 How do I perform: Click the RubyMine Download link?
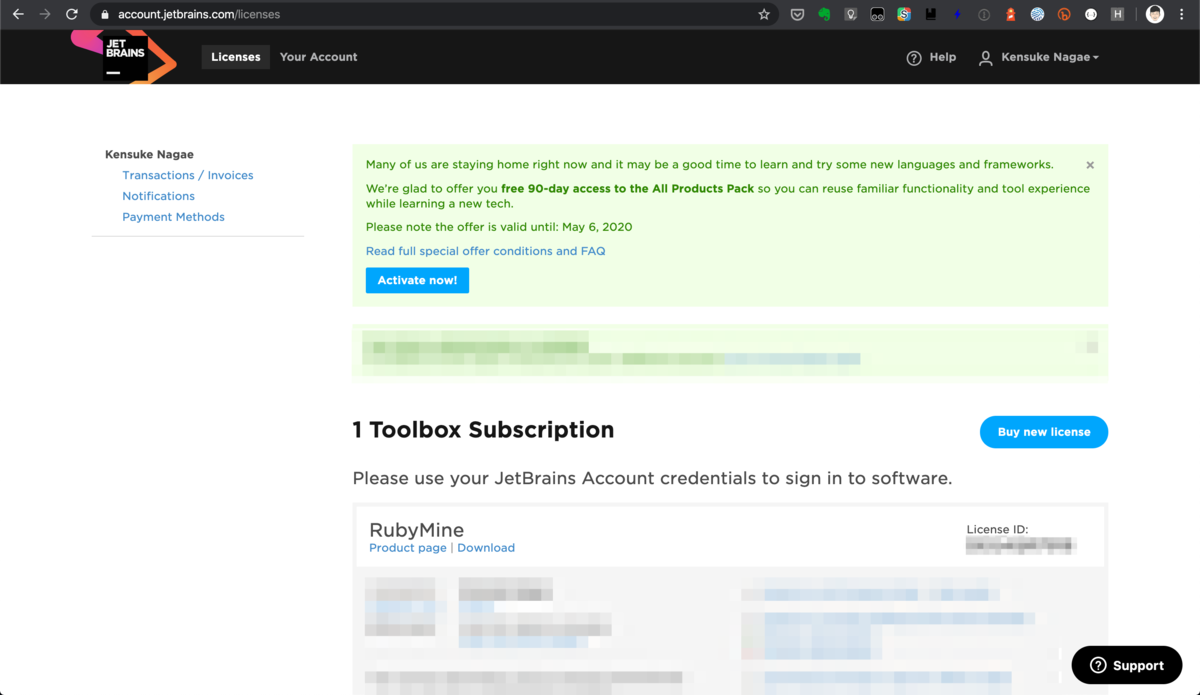click(x=486, y=548)
